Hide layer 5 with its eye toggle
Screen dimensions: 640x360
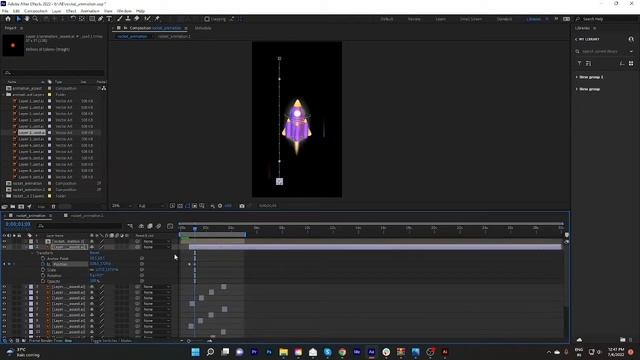click(4, 298)
